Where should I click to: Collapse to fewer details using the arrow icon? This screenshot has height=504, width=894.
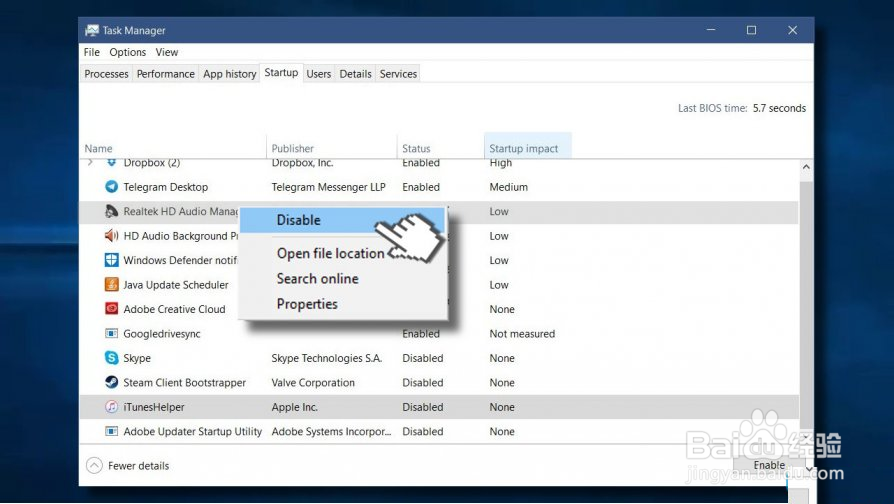click(94, 466)
